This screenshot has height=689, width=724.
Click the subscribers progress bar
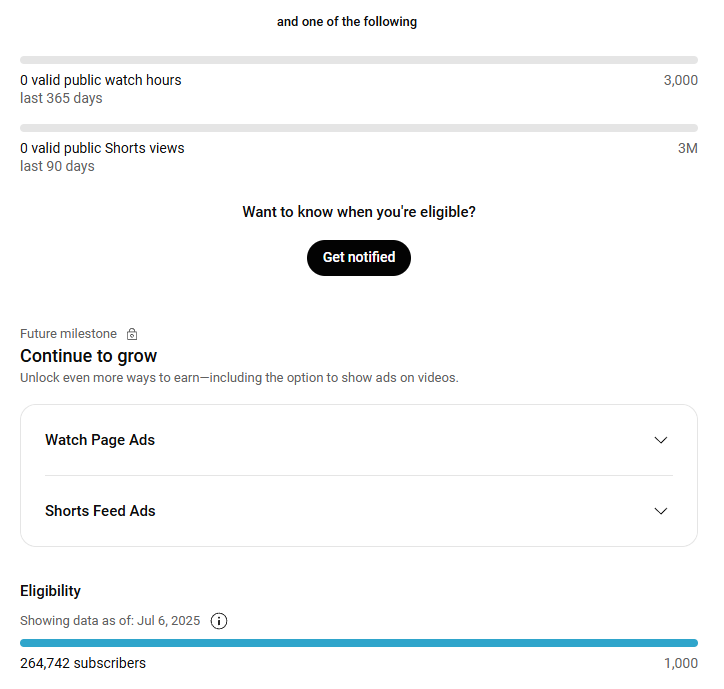(359, 643)
